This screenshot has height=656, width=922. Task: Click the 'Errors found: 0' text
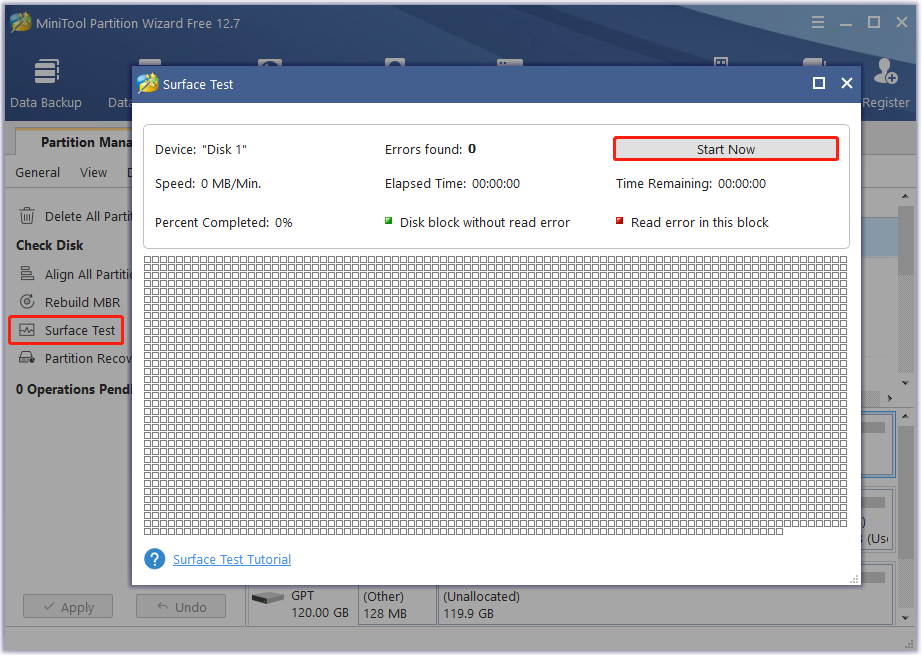click(x=430, y=149)
